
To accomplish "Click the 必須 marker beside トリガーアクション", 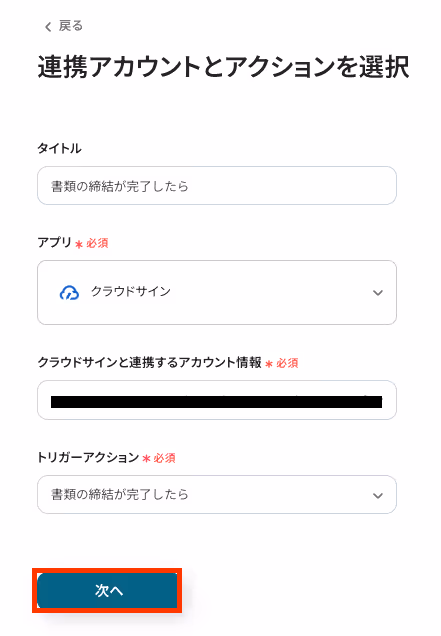I will 164,458.
